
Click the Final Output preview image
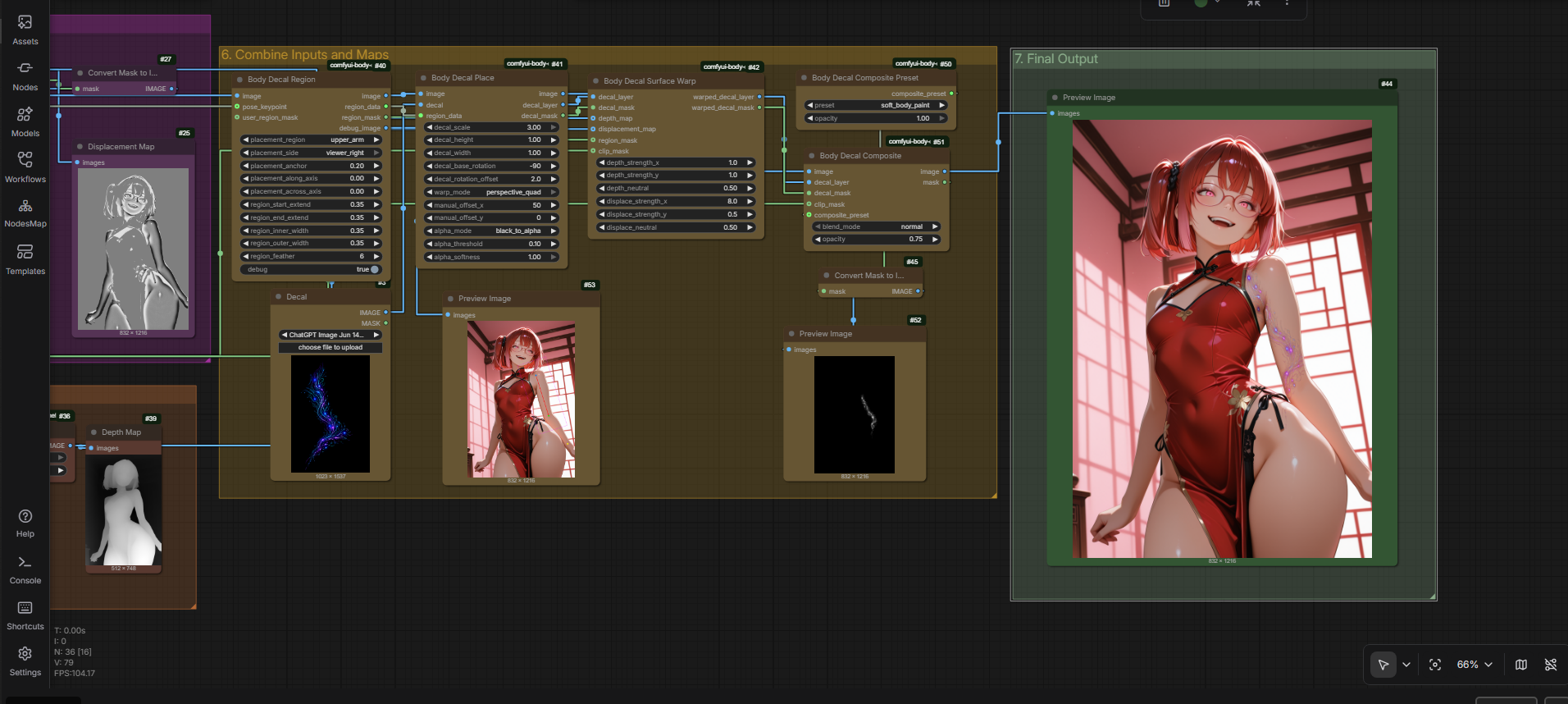[1222, 339]
